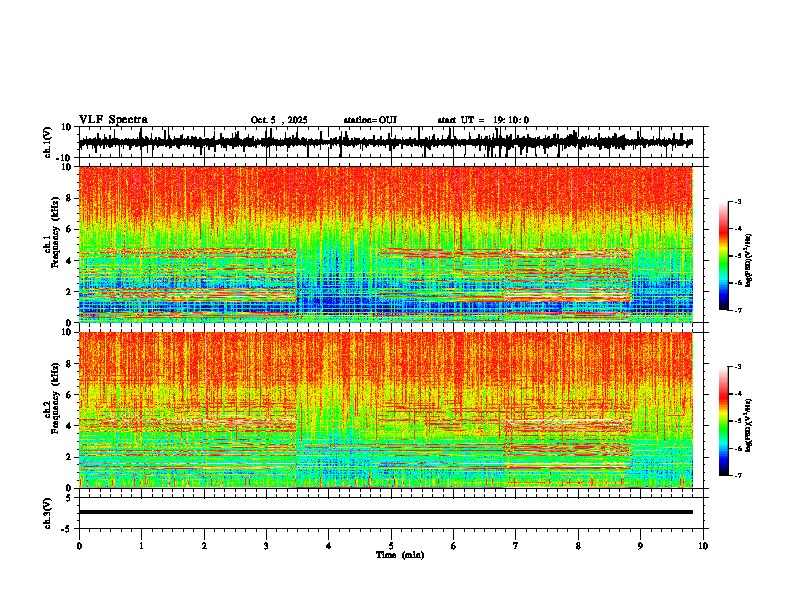Click the ch.1 spectrogram plot
This screenshot has height=612, width=792.
pyautogui.click(x=386, y=244)
